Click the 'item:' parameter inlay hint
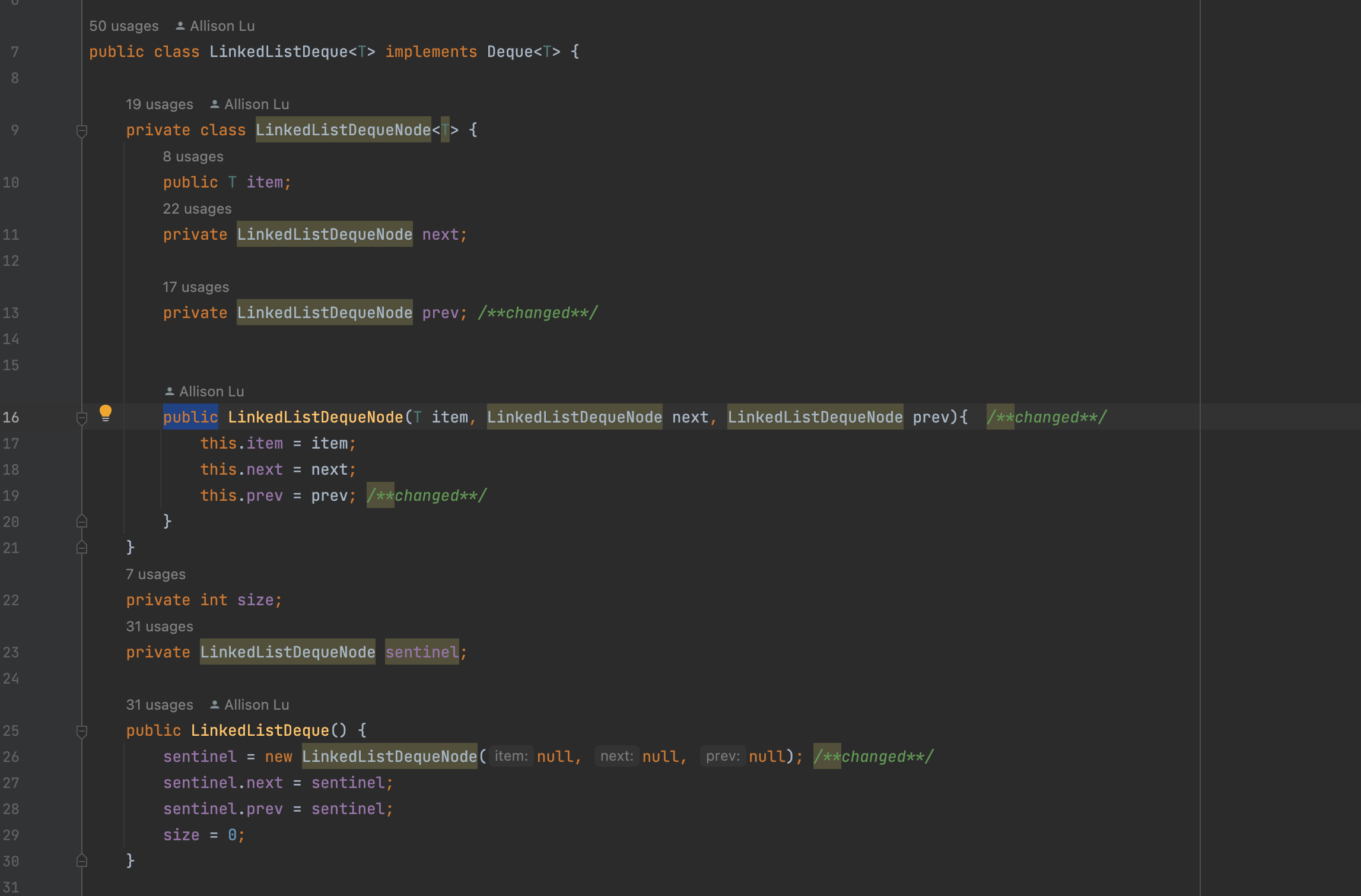Screen dimensions: 1361x896 pos(511,757)
